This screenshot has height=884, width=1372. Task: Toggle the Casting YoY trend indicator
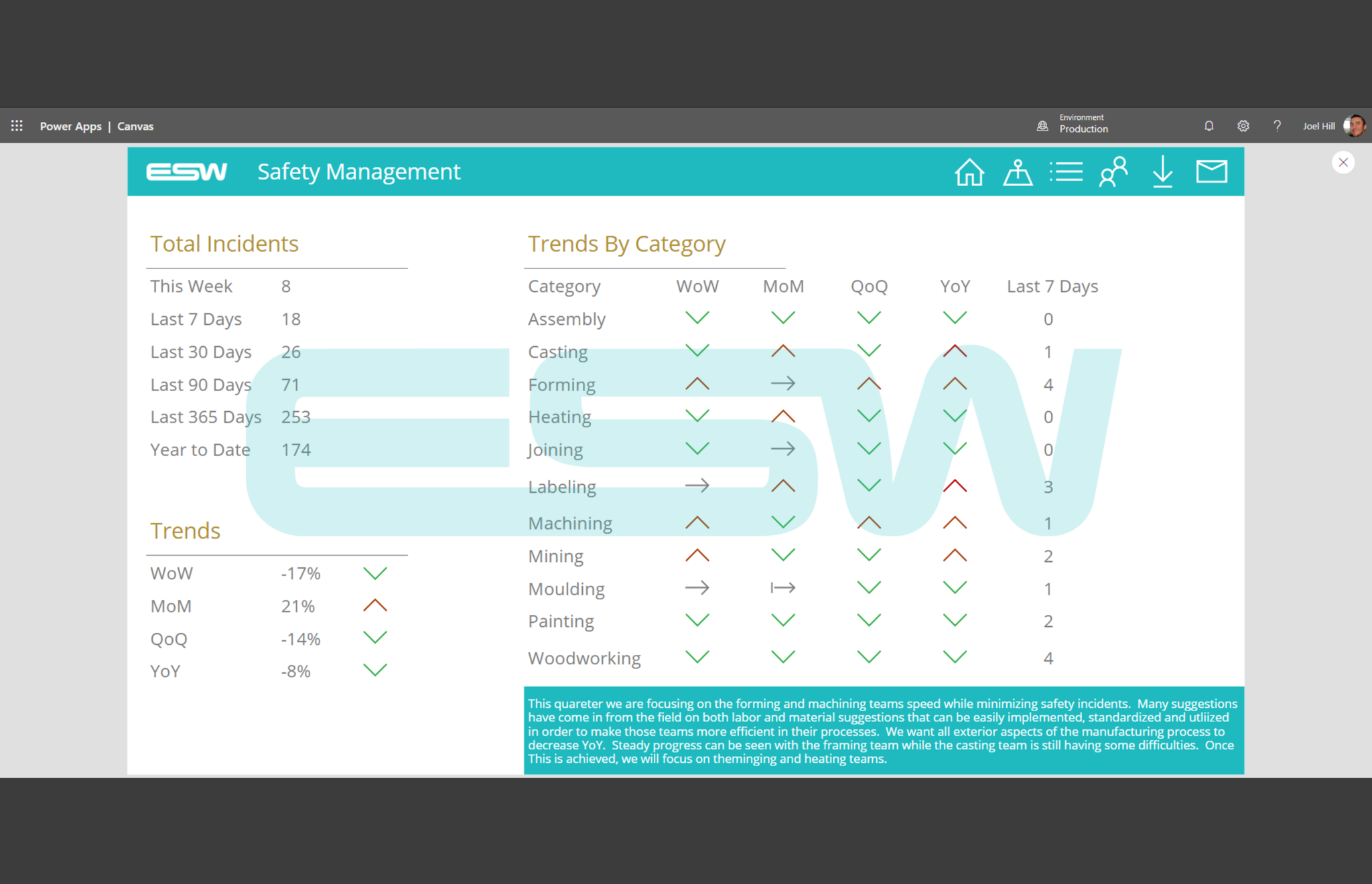pos(954,350)
